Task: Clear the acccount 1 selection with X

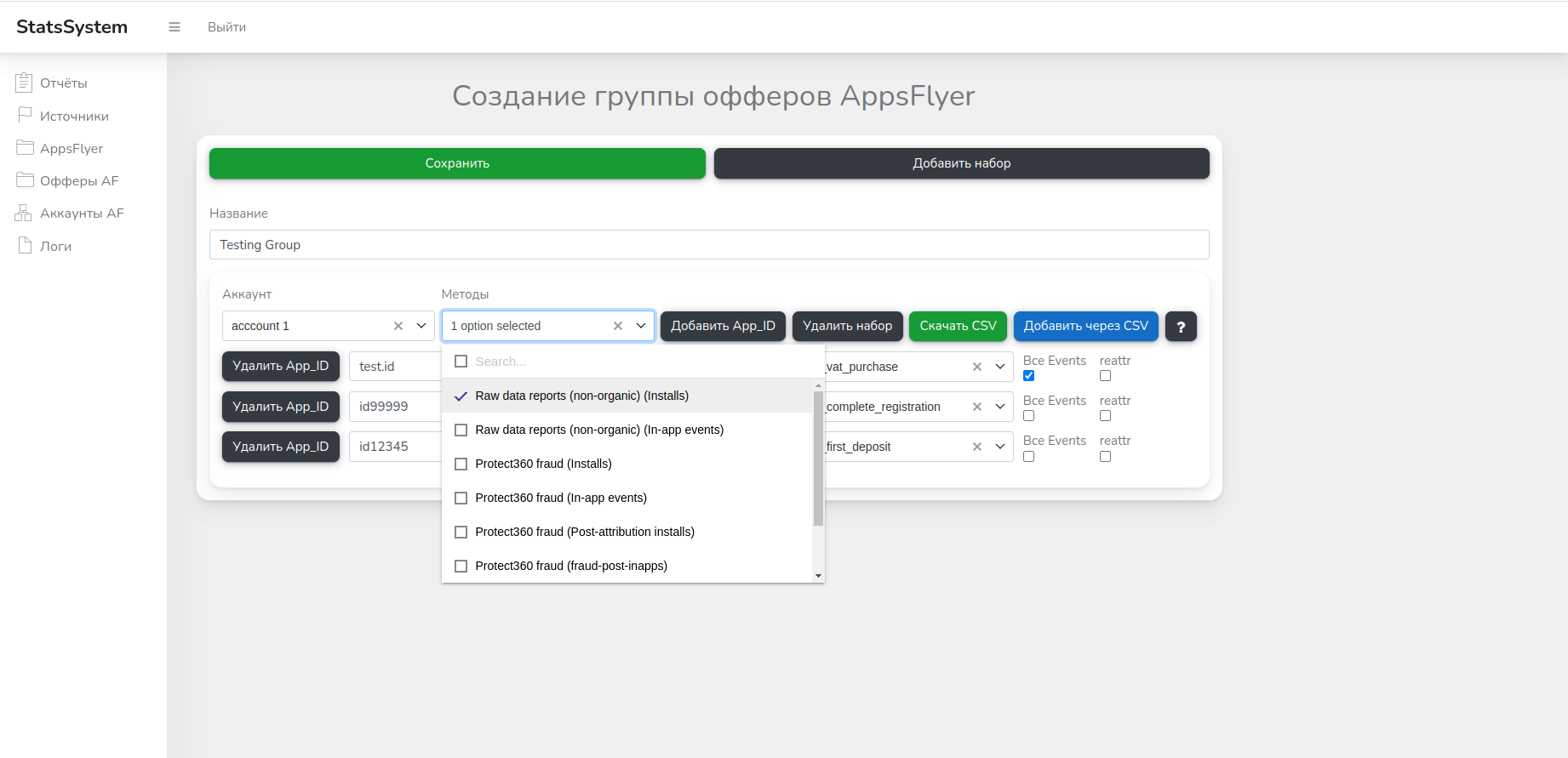Action: 398,326
